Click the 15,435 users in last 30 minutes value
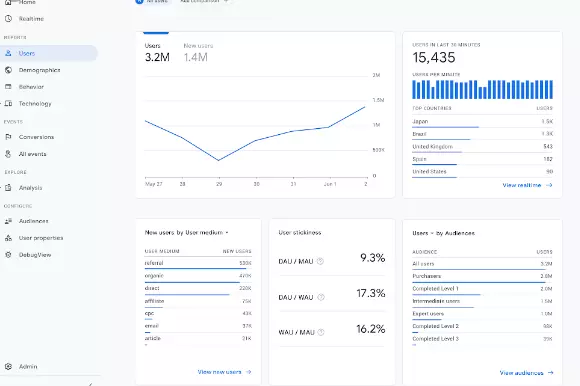This screenshot has width=580, height=386. pos(434,58)
